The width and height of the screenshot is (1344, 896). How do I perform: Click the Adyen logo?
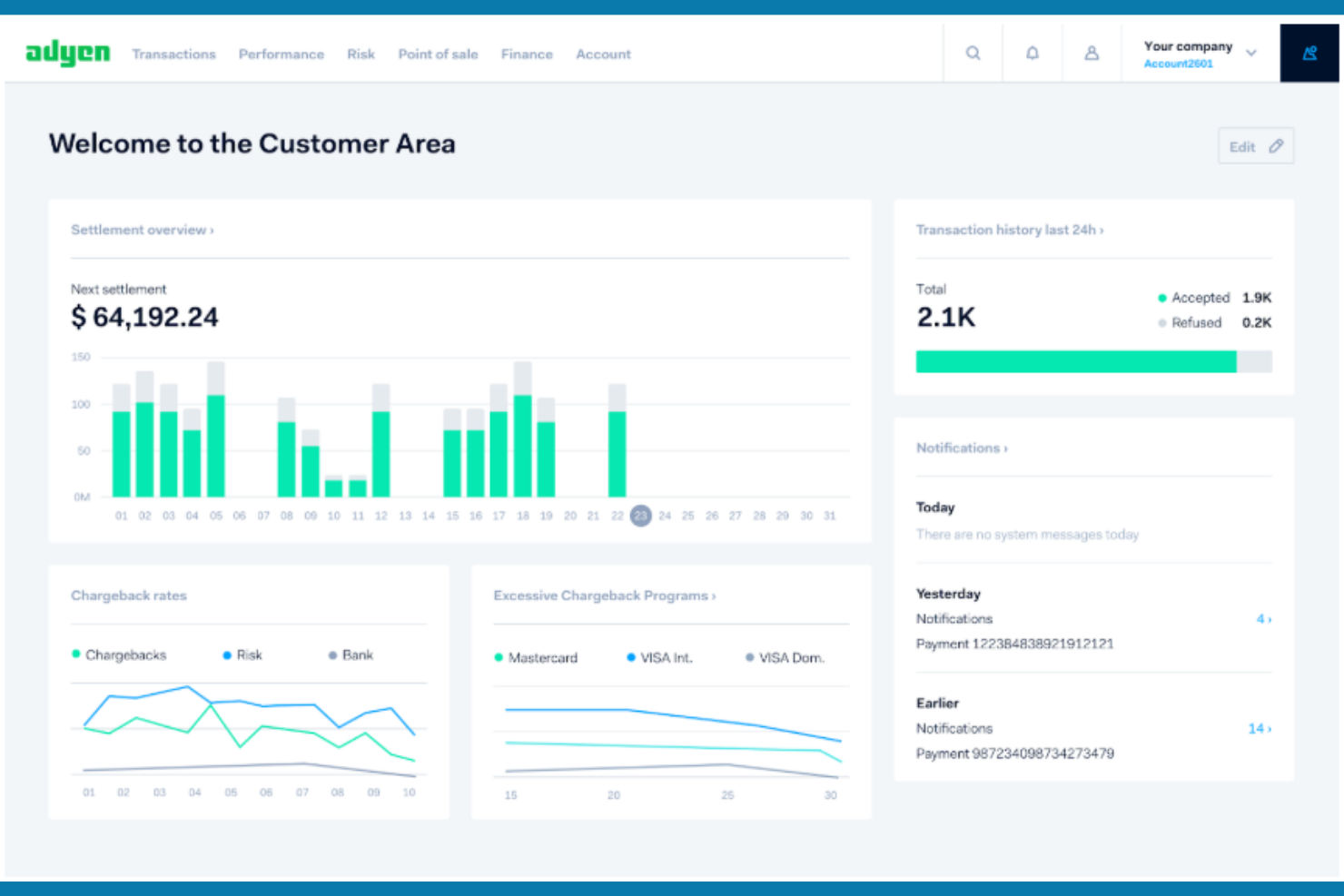tap(67, 53)
